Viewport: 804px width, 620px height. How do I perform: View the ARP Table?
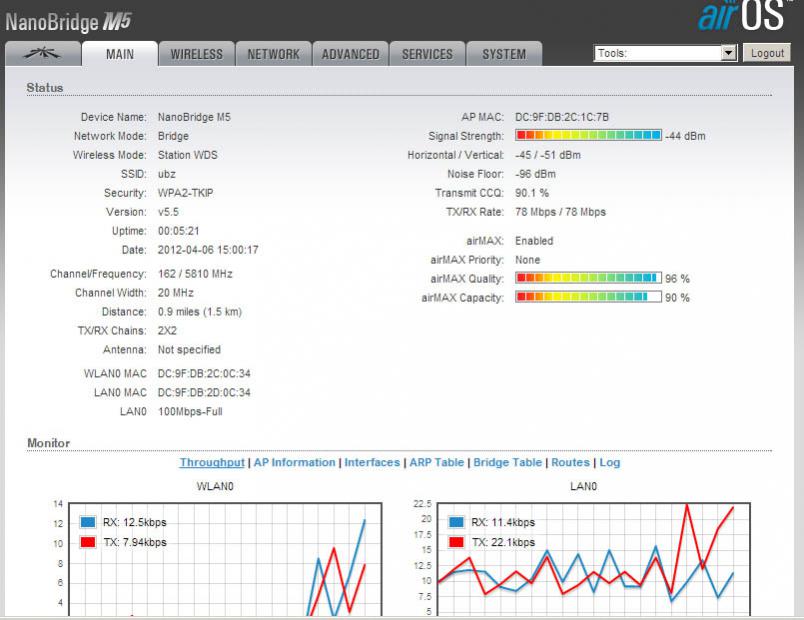(x=436, y=462)
